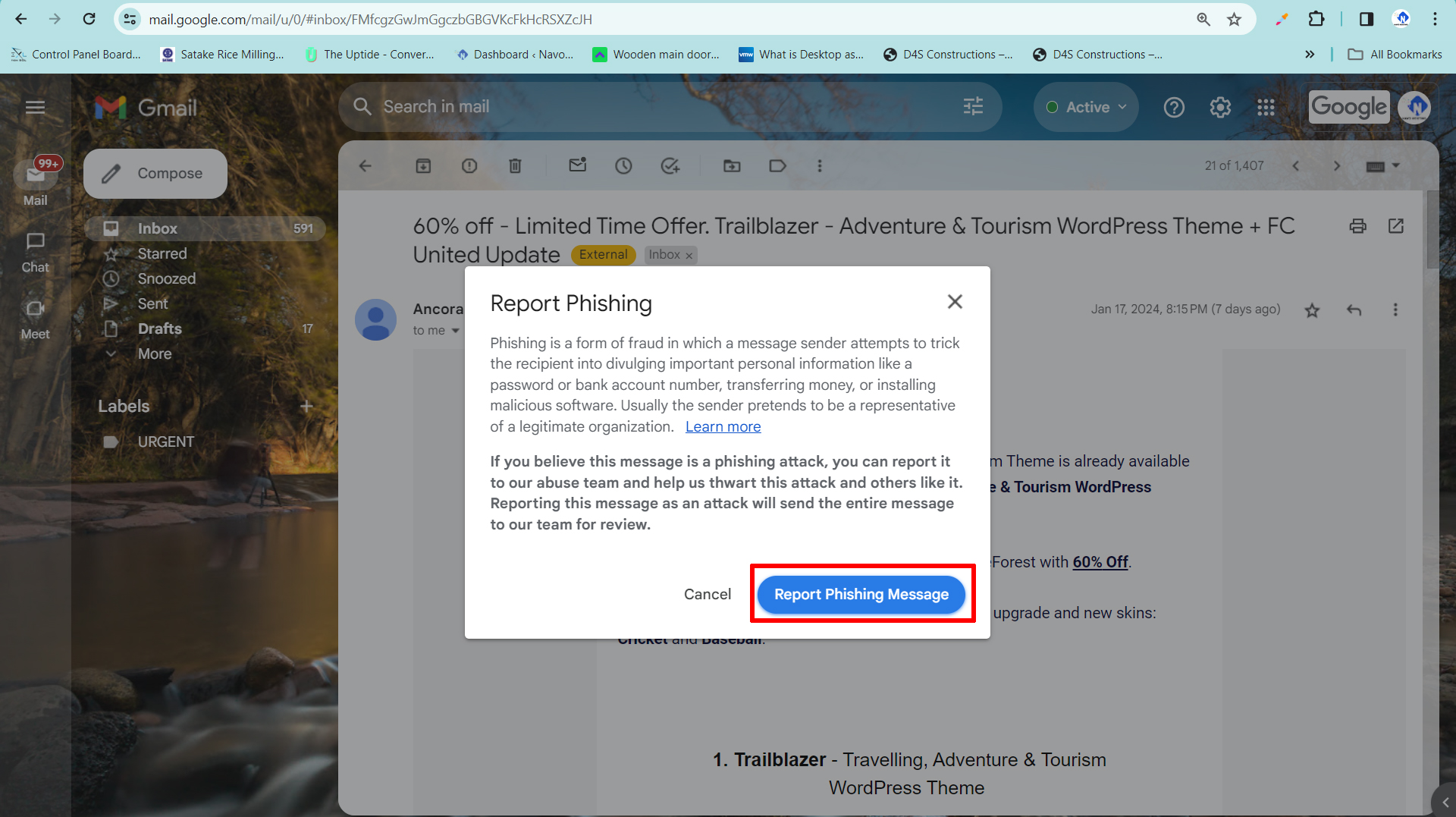1456x817 pixels.
Task: Open the Drafts folder
Action: pos(159,328)
